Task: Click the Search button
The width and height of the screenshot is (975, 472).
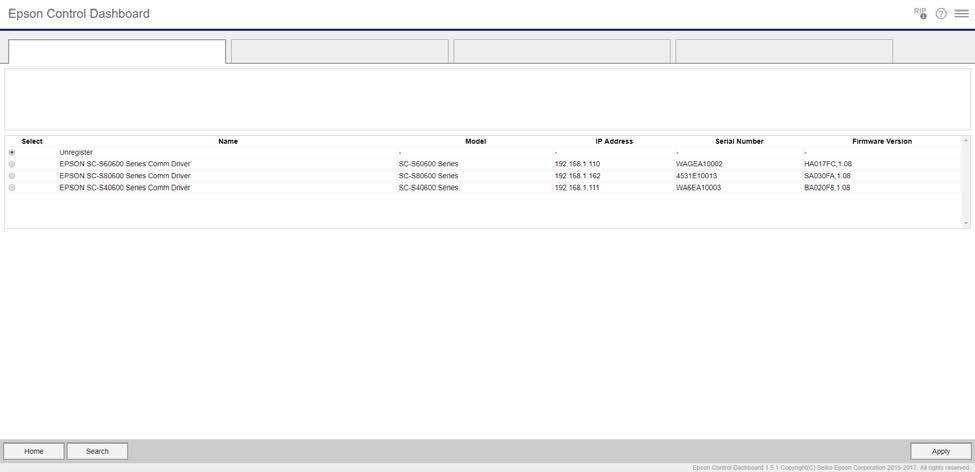Action: 97,451
